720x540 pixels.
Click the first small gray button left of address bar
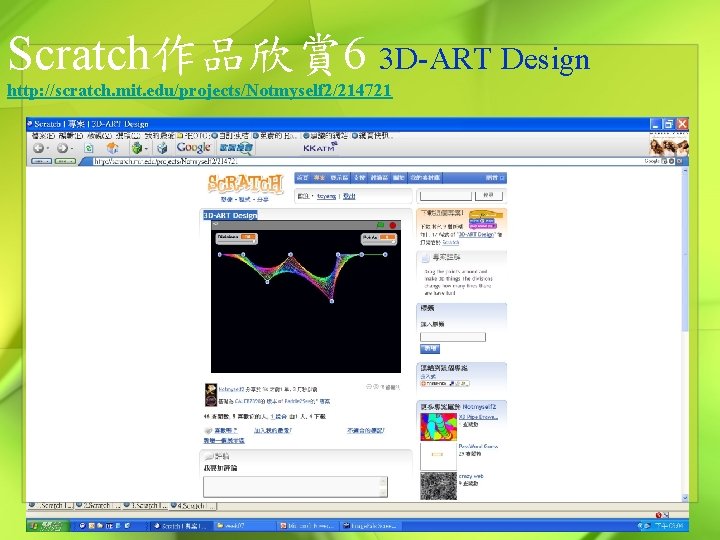(41, 161)
